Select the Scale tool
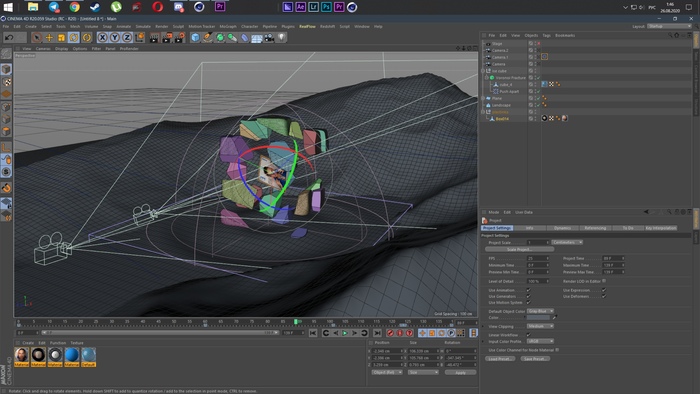Screen dimensions: 700x394 point(62,38)
